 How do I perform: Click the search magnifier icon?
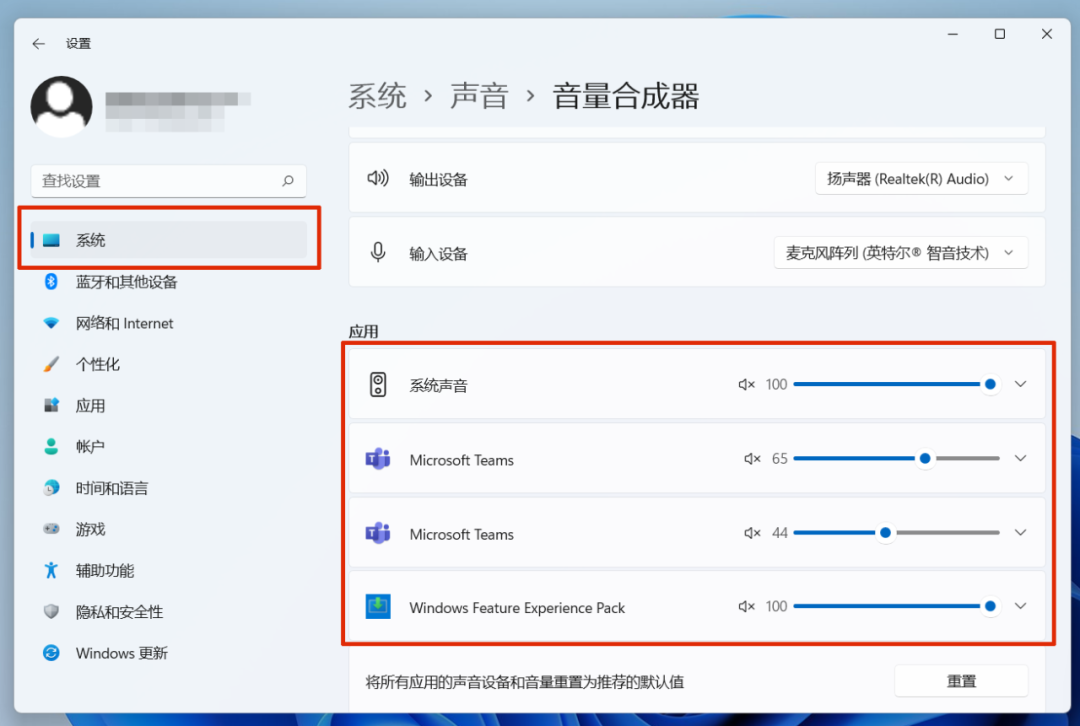(288, 180)
